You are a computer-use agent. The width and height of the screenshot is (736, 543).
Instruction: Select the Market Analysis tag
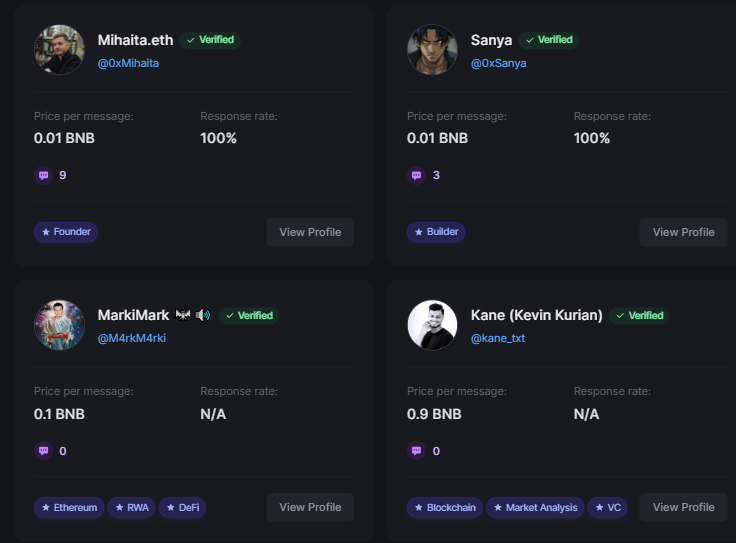(535, 507)
